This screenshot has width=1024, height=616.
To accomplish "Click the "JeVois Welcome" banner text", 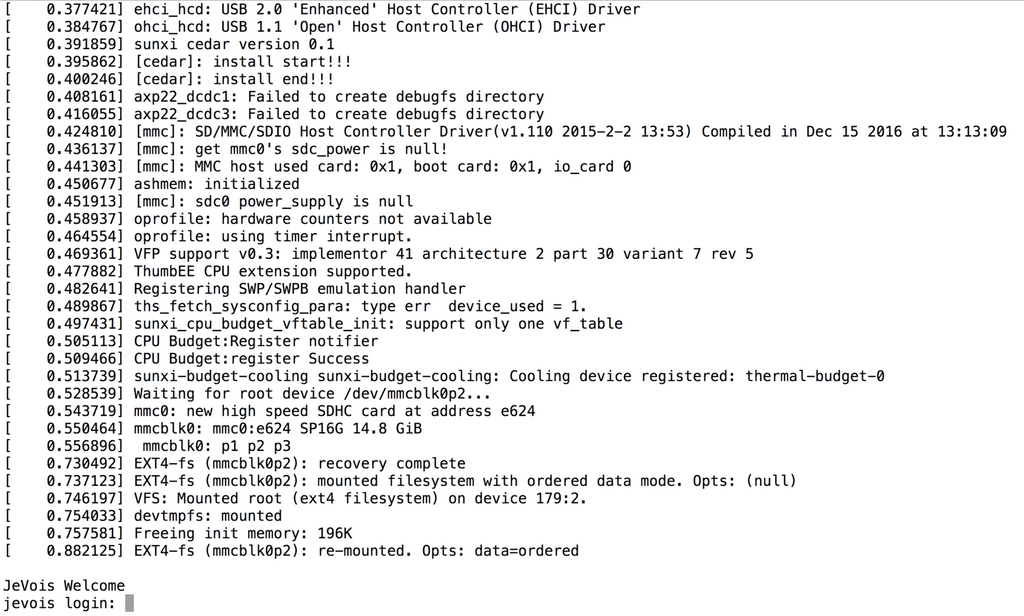I will (64, 585).
